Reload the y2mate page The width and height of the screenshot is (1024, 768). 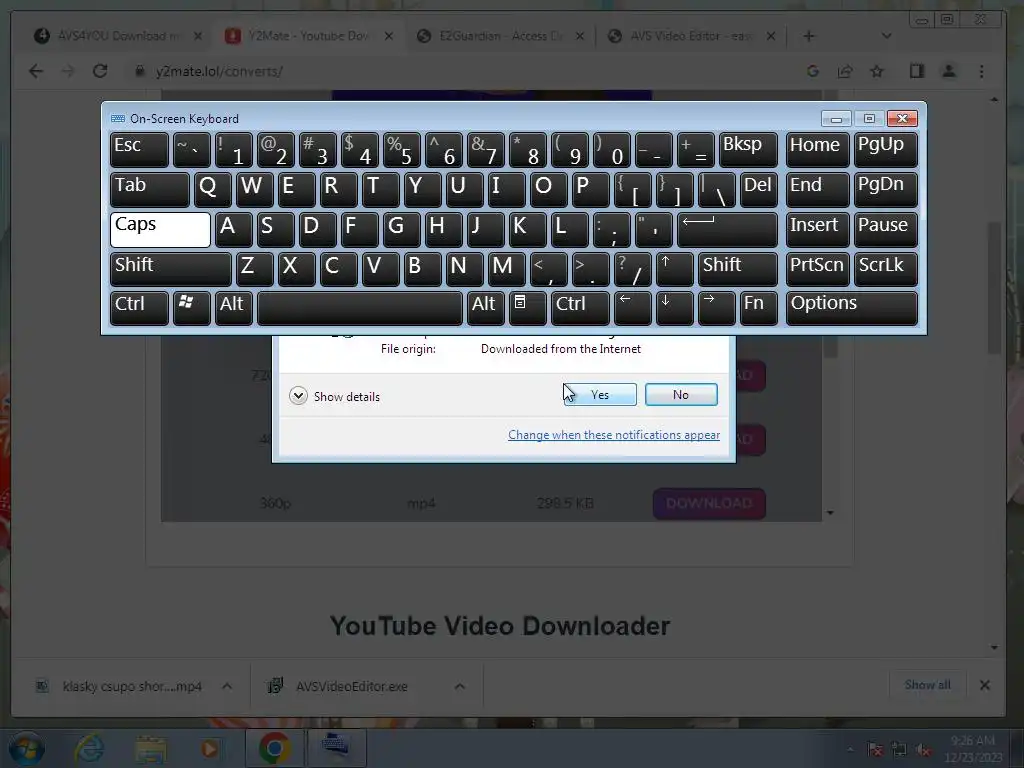point(100,71)
